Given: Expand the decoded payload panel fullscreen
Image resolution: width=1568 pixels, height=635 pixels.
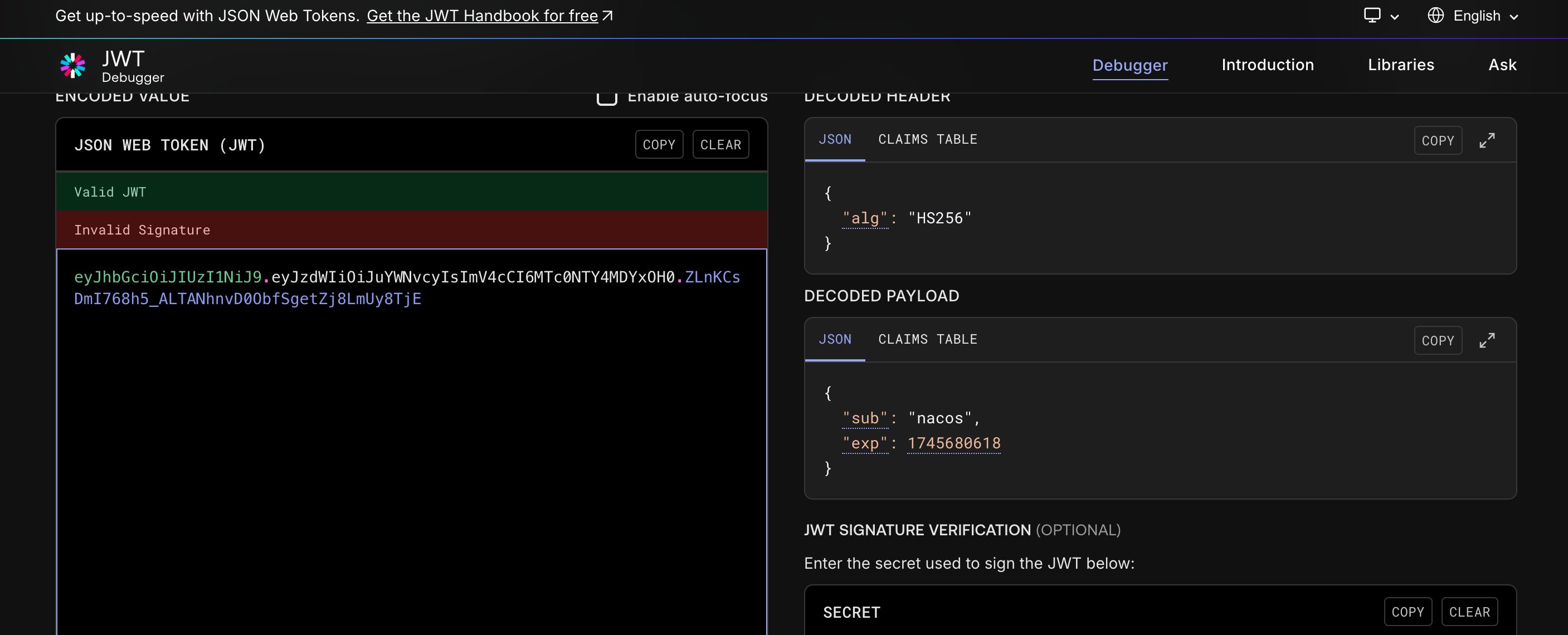Looking at the screenshot, I should [x=1487, y=340].
